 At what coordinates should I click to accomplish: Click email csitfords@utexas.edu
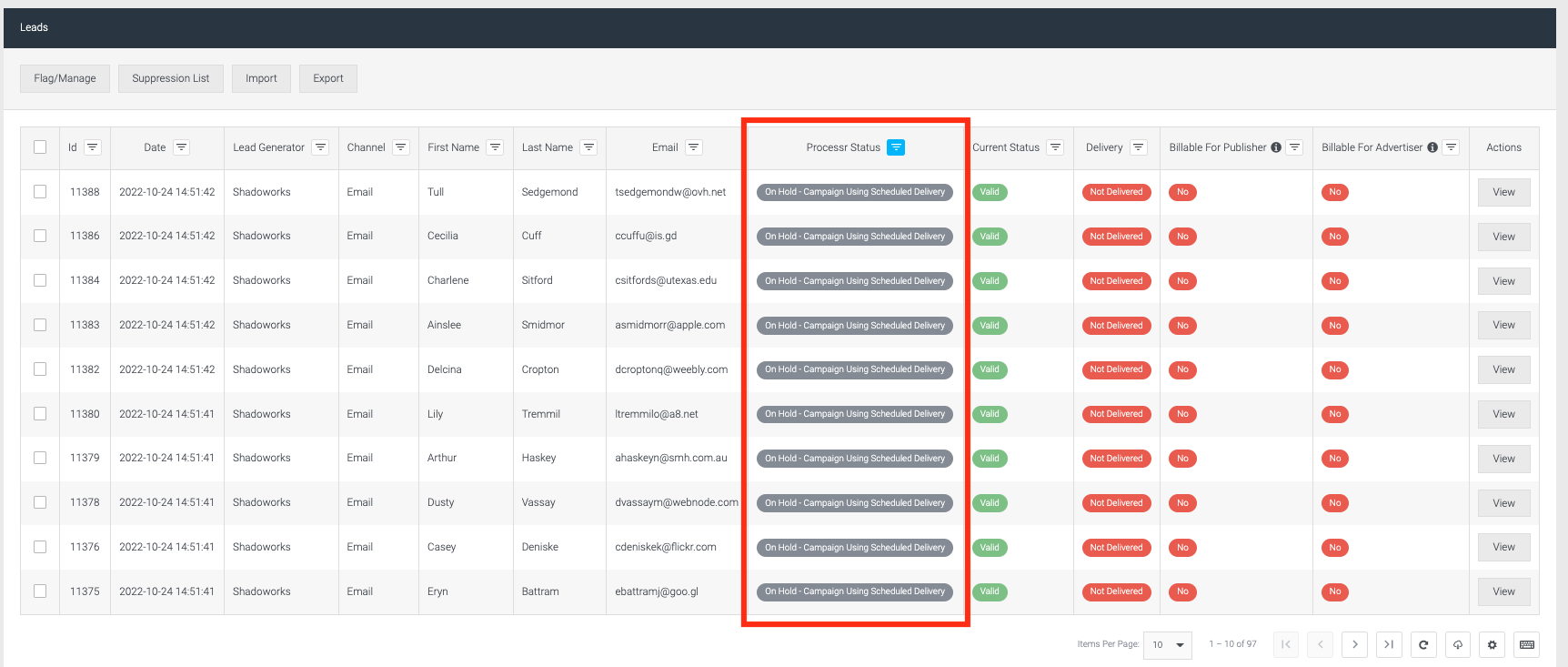pyautogui.click(x=666, y=280)
